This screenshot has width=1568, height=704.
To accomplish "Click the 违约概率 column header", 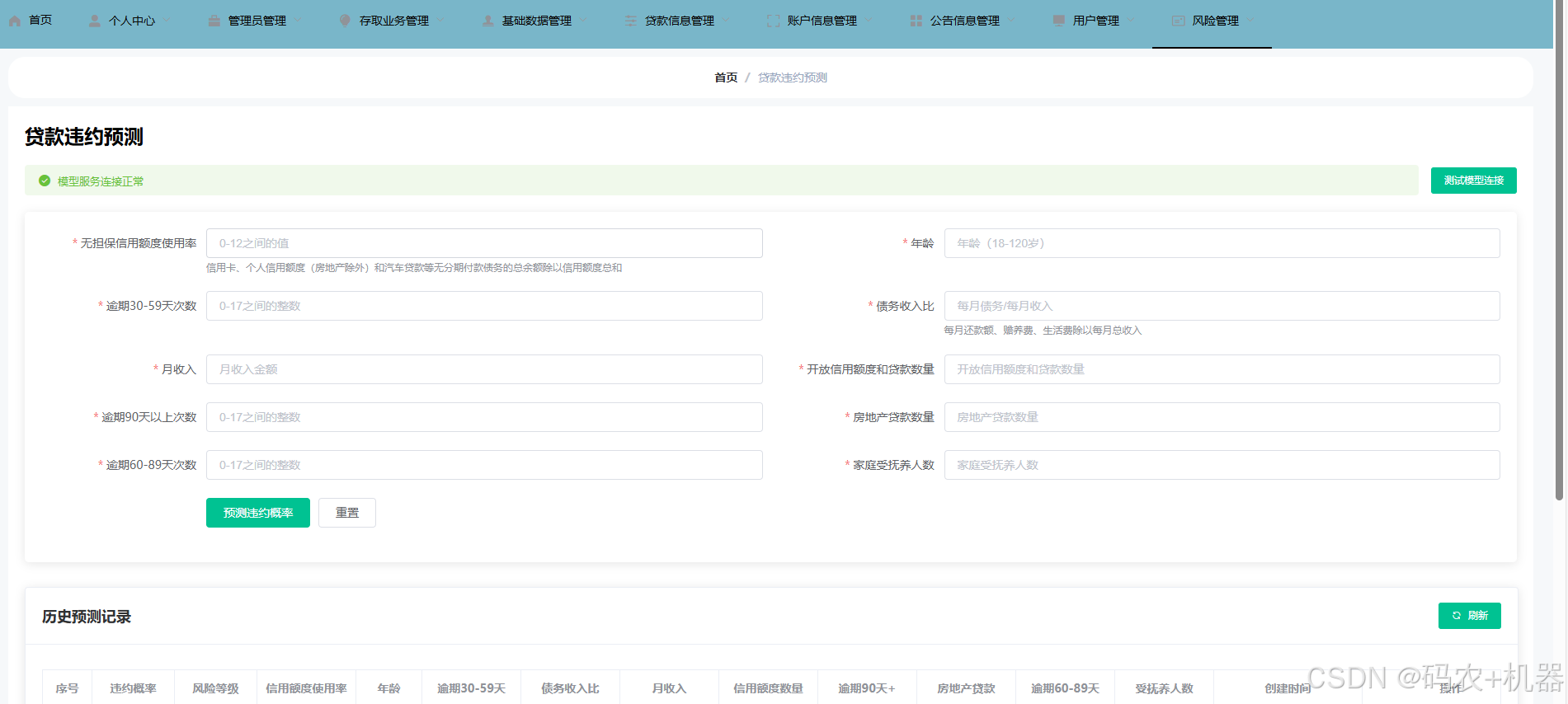I will pyautogui.click(x=133, y=688).
